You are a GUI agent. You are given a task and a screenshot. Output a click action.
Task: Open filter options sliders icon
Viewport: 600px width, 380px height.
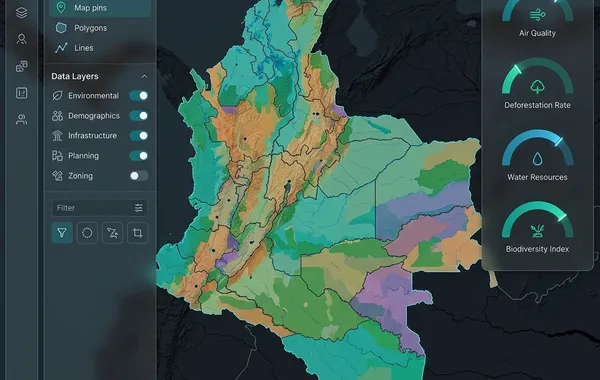[139, 208]
